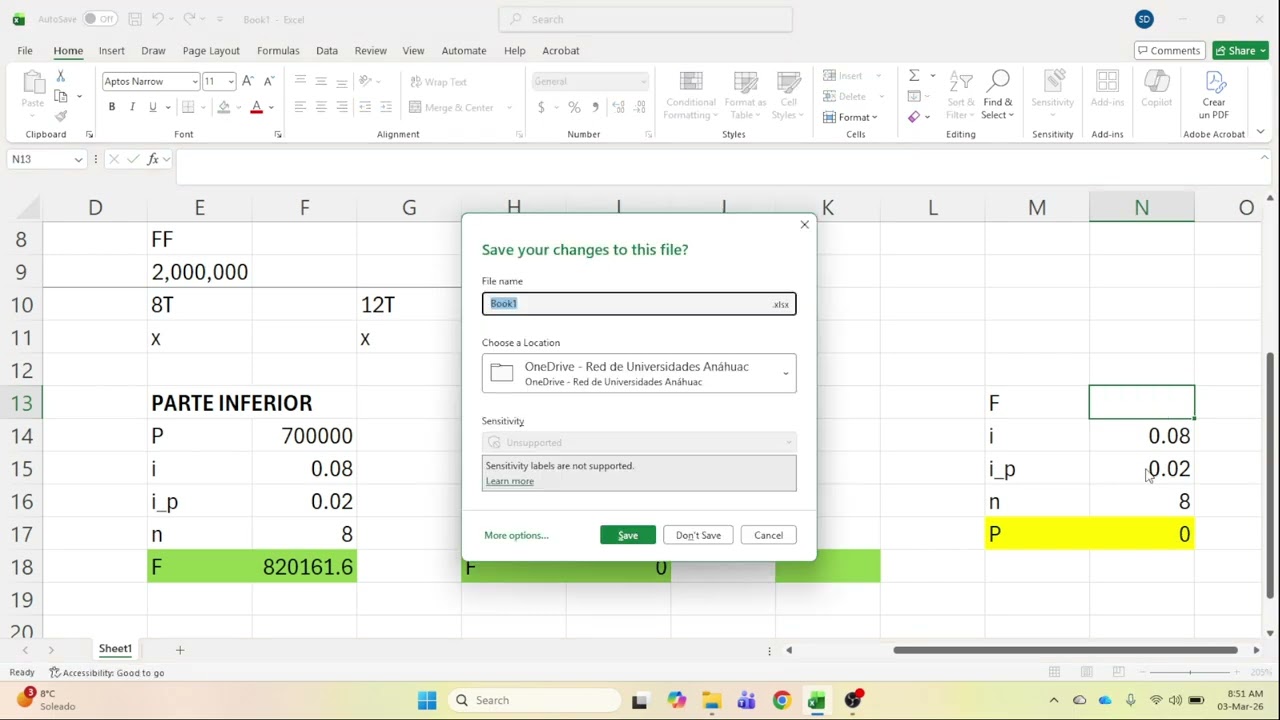Apply the Fill Color bucket
The height and width of the screenshot is (720, 1280).
(x=224, y=107)
